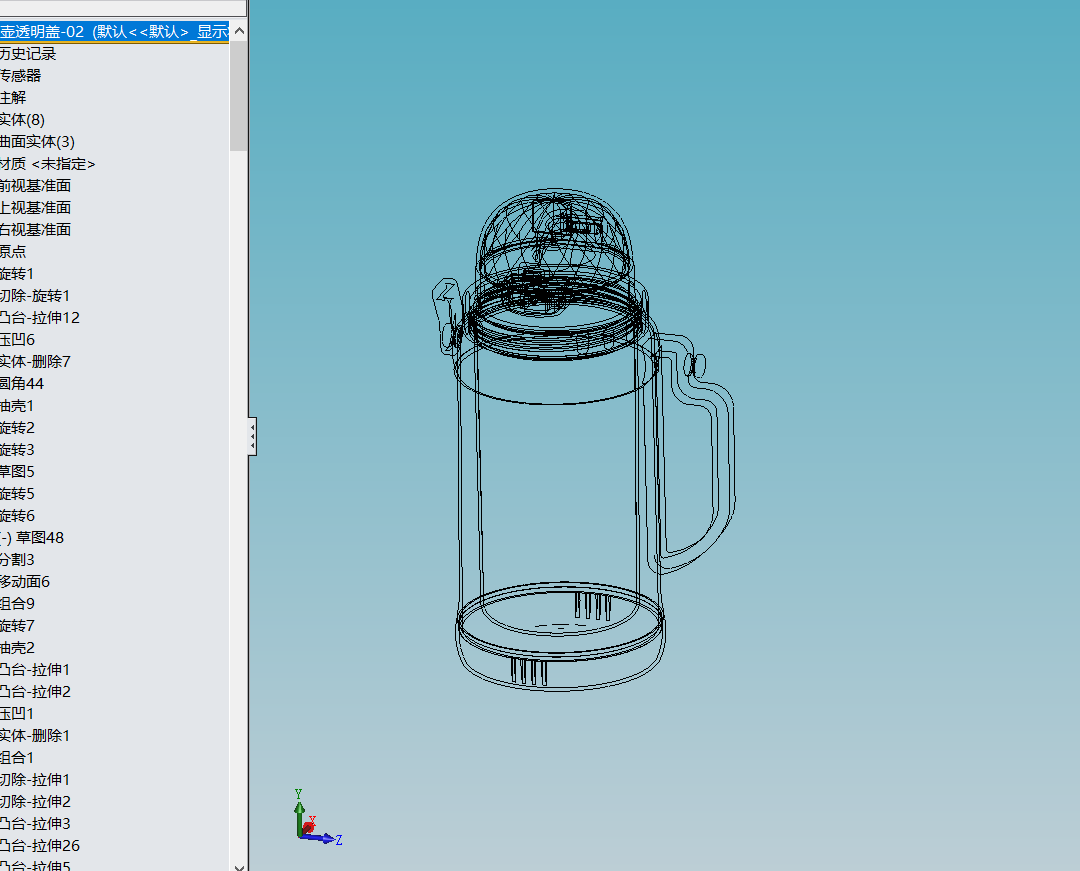Select the 凸台-拉伸2 feature
1080x871 pixels.
pyautogui.click(x=35, y=692)
